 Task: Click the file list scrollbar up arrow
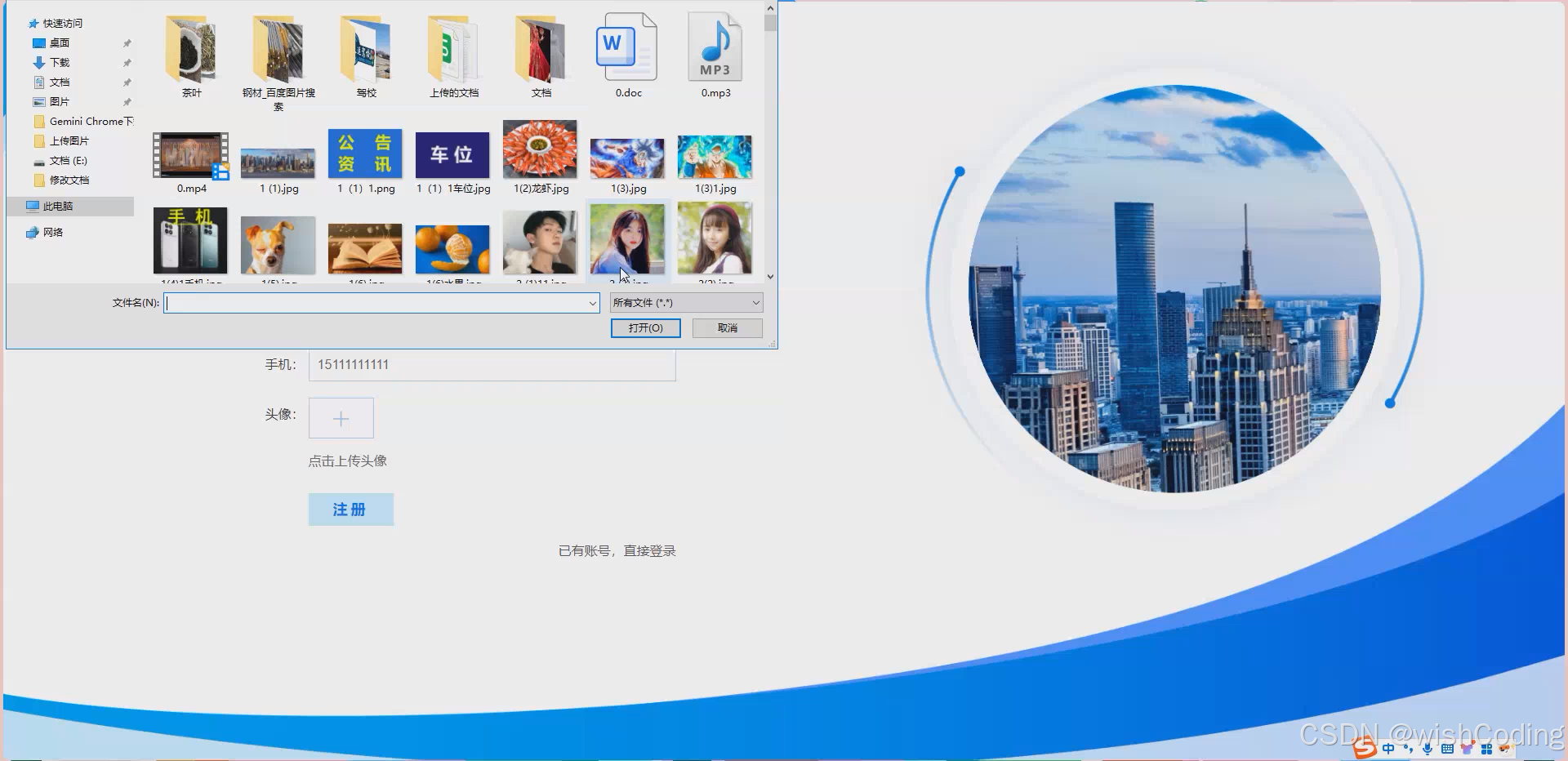[x=769, y=8]
